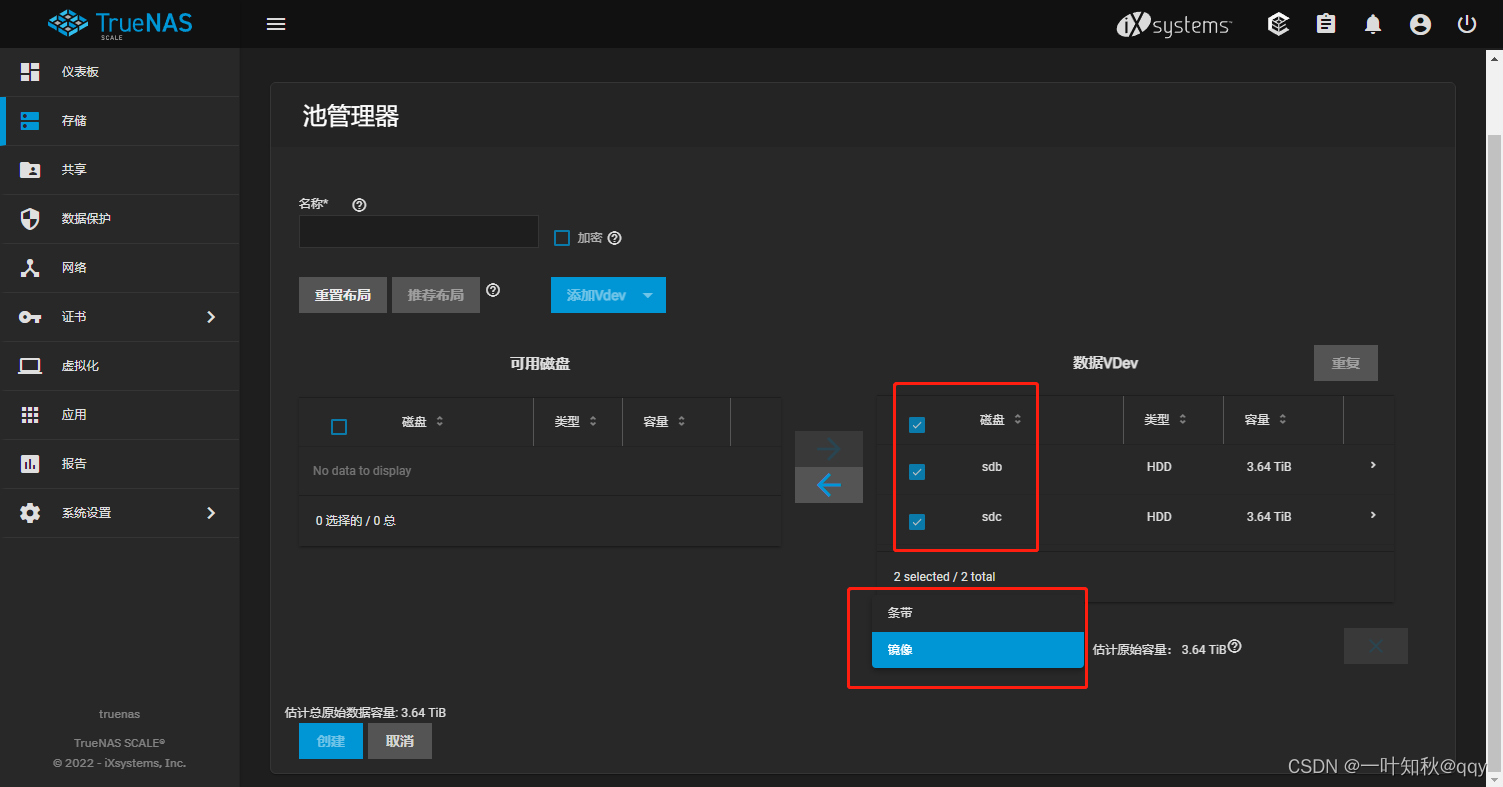Click the Certificates (证书) key icon
The image size is (1503, 787).
pos(30,317)
